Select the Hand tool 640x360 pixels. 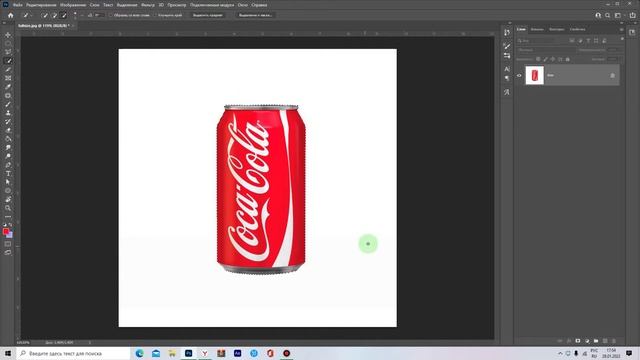pos(8,199)
